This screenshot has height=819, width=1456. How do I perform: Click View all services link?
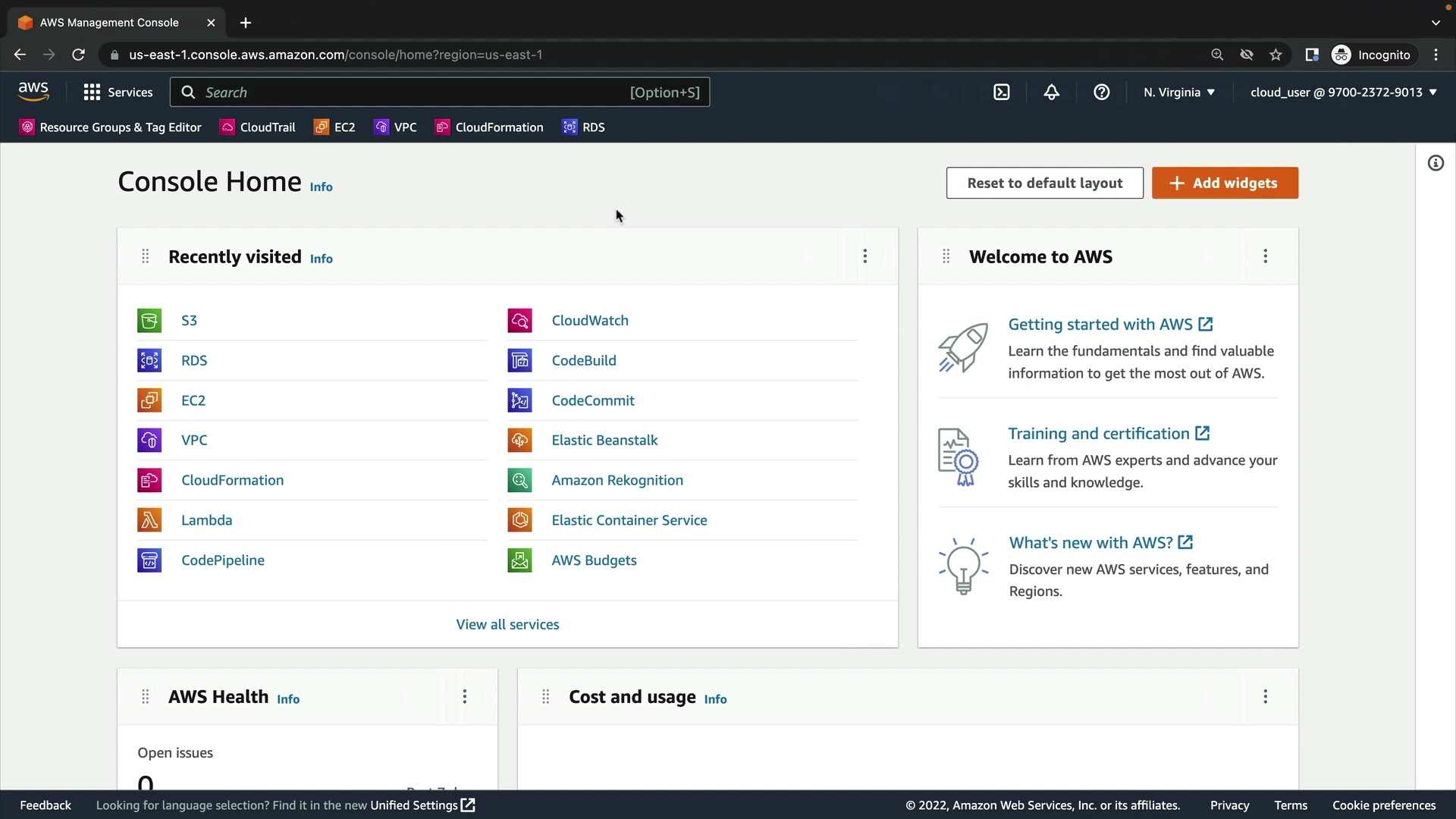click(x=507, y=625)
